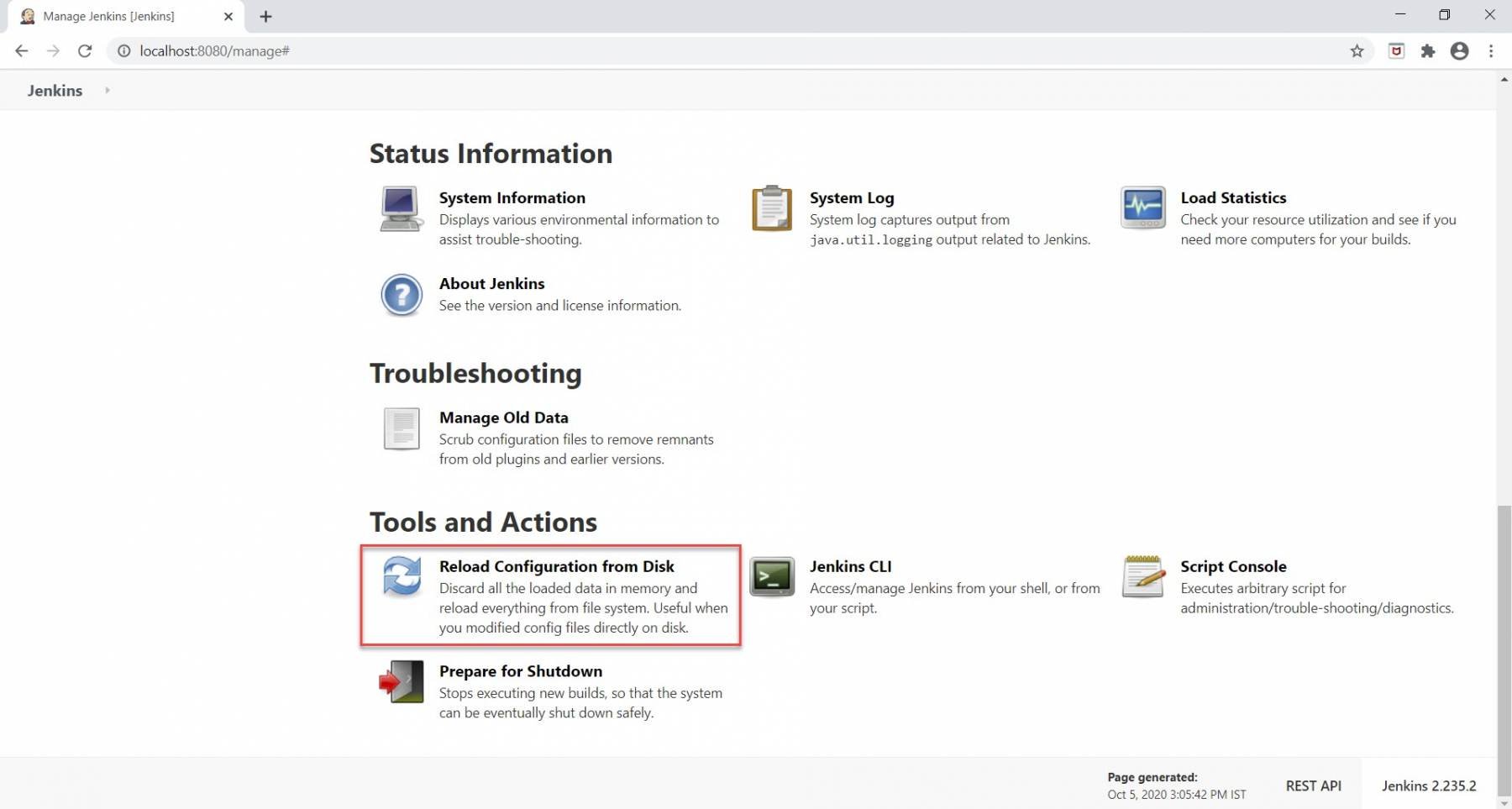This screenshot has height=809, width=1512.
Task: Reload the page with refresh icon
Action: click(85, 51)
